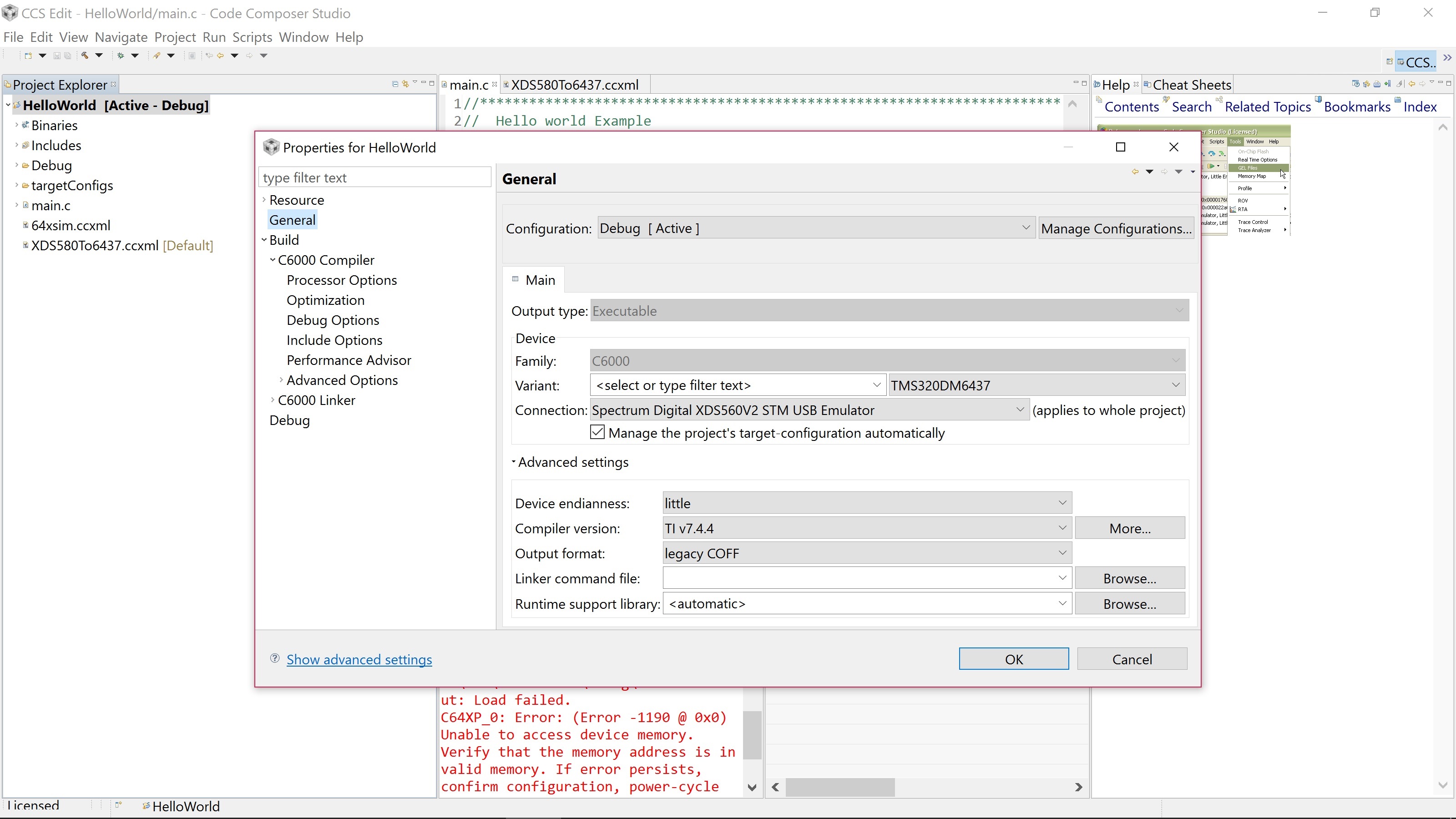Click the OK button
This screenshot has width=1456, height=819.
pos(1013,659)
